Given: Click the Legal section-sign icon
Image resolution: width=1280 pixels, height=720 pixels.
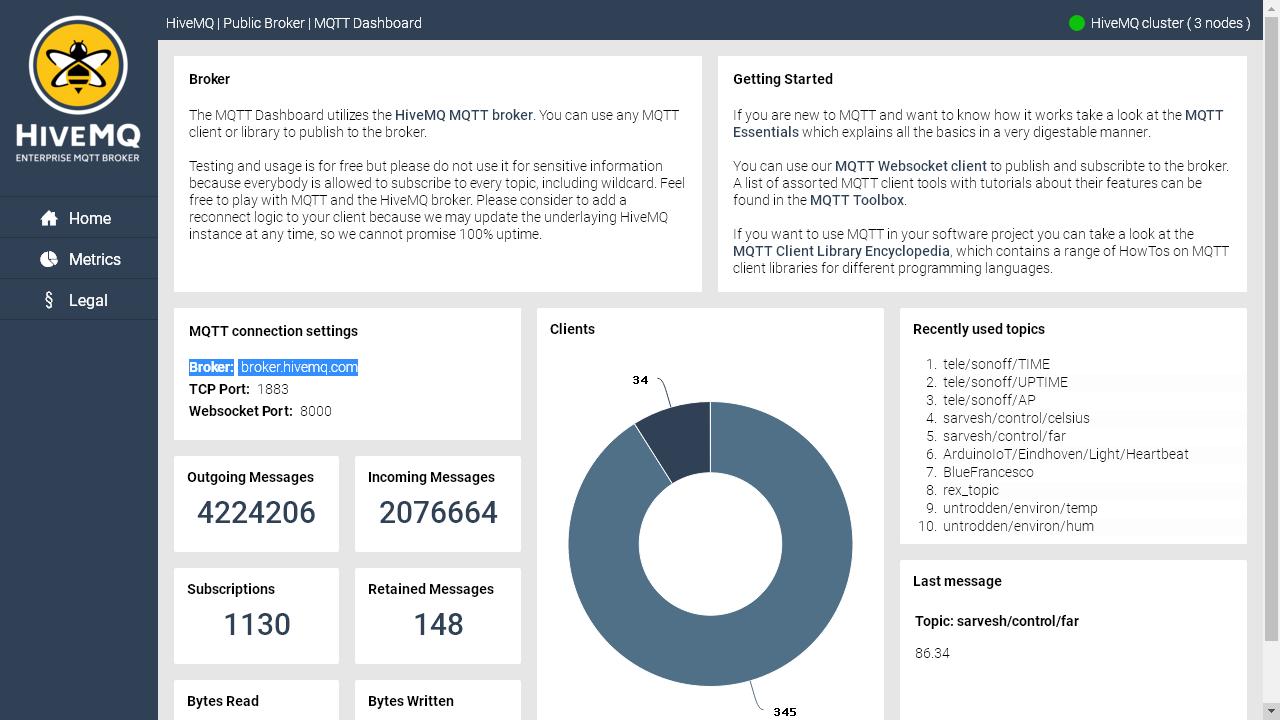Looking at the screenshot, I should click(x=49, y=300).
